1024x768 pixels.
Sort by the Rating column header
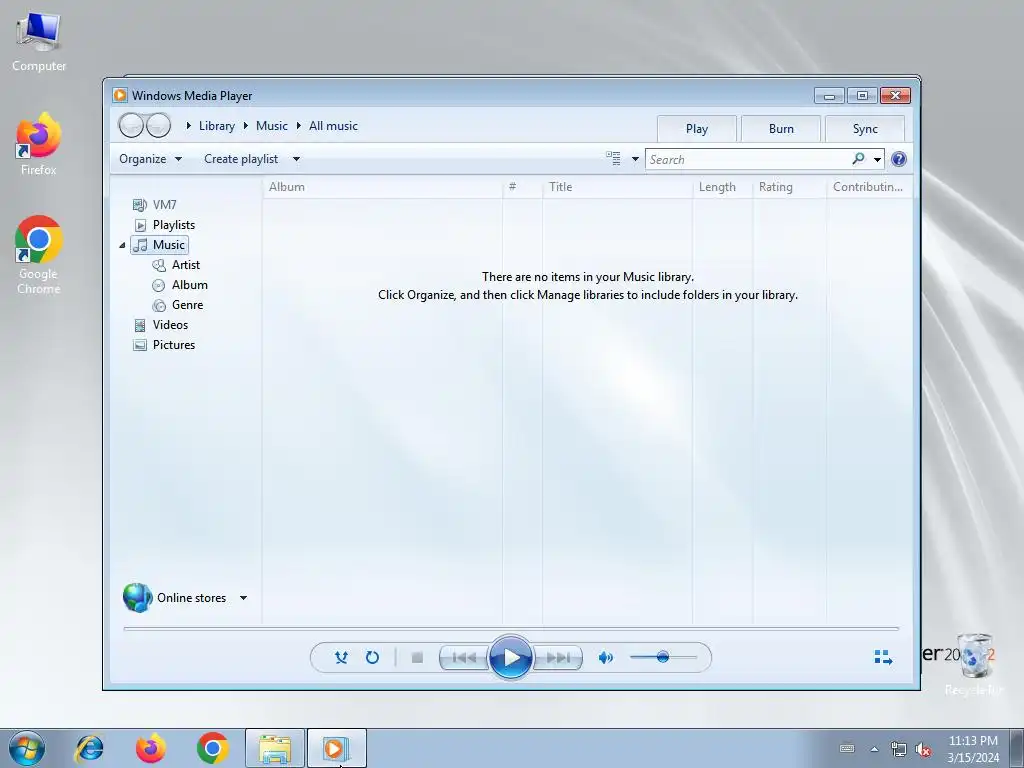(x=790, y=187)
